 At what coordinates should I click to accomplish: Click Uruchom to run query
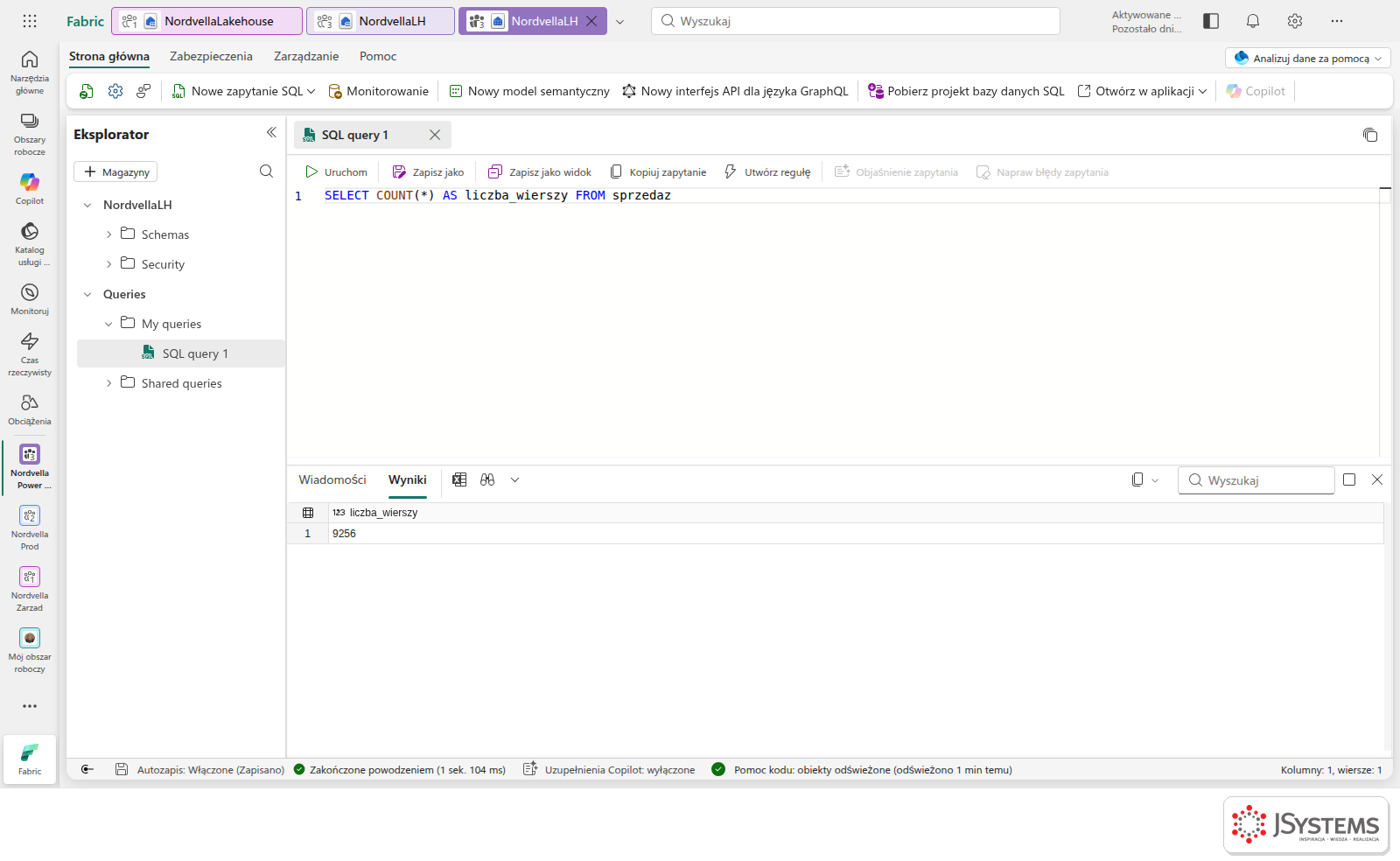coord(337,172)
